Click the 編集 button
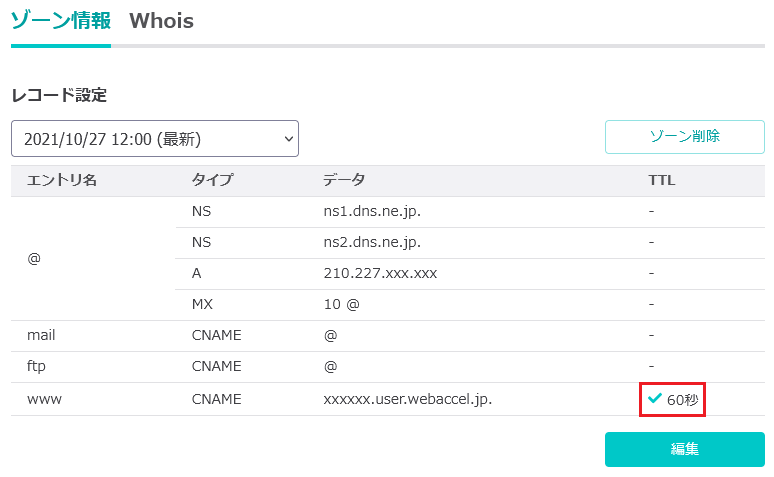The image size is (774, 477). click(x=685, y=449)
